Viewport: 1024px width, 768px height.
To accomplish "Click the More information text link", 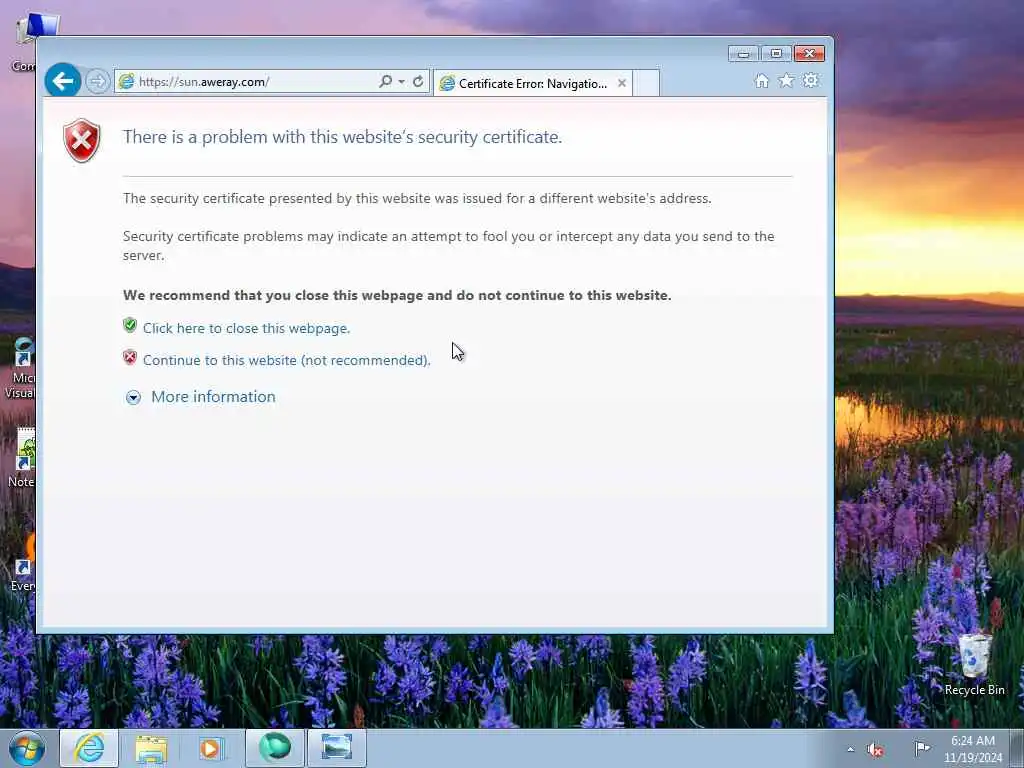I will point(213,396).
